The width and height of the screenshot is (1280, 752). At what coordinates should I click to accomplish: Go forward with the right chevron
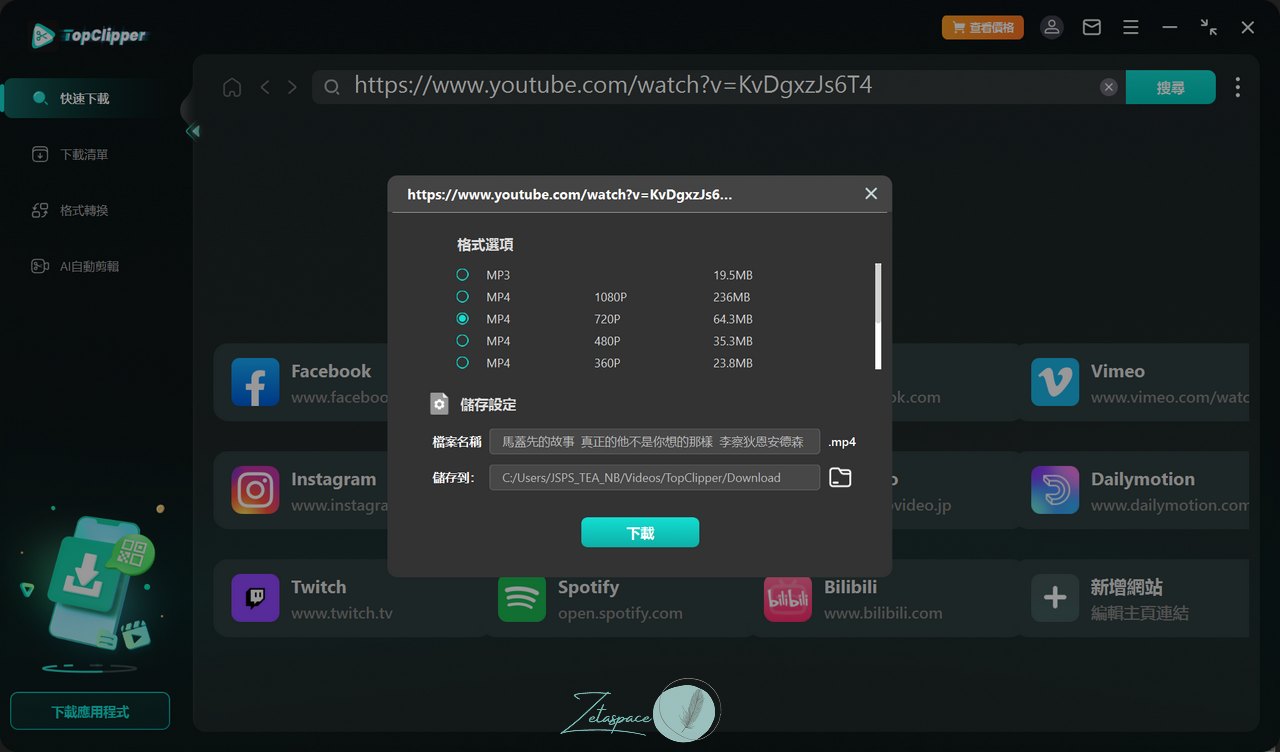coord(292,87)
